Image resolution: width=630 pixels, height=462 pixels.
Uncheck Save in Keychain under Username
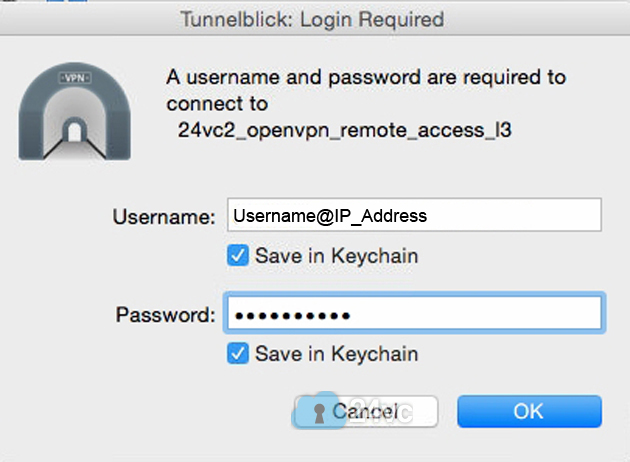tap(237, 256)
